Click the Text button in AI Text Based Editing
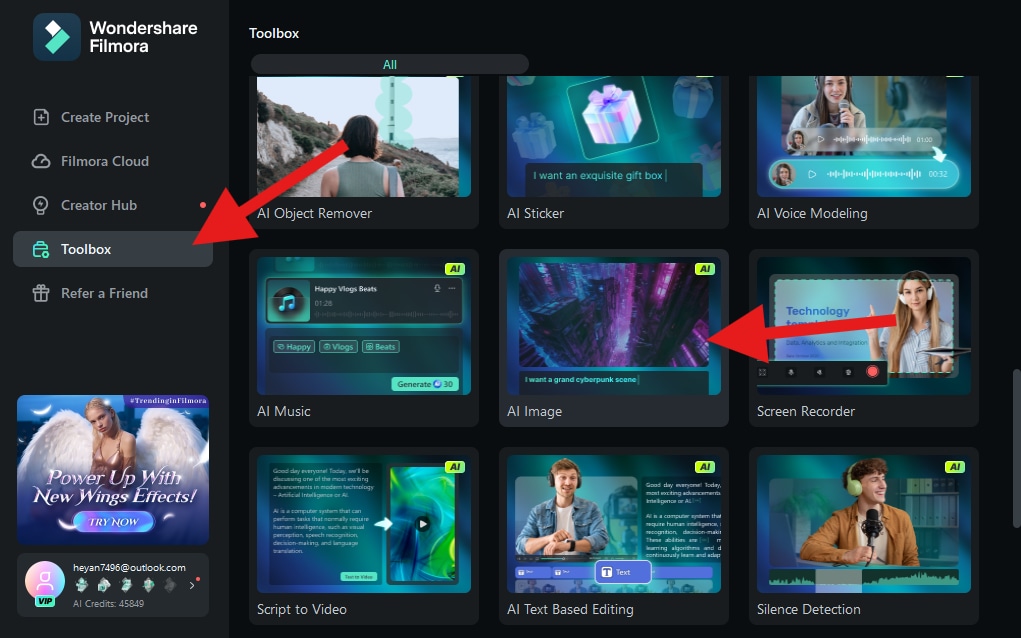The height and width of the screenshot is (638, 1021). (623, 572)
